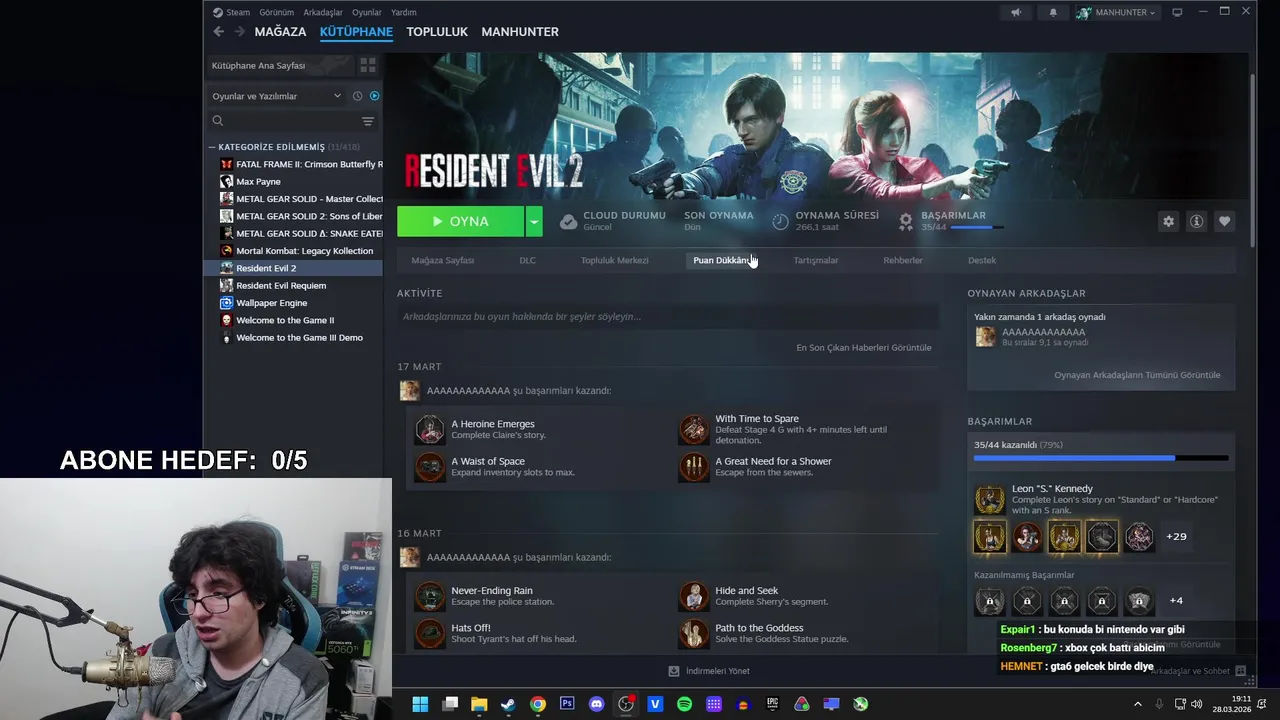Open Tartışmalar tab

pos(815,260)
